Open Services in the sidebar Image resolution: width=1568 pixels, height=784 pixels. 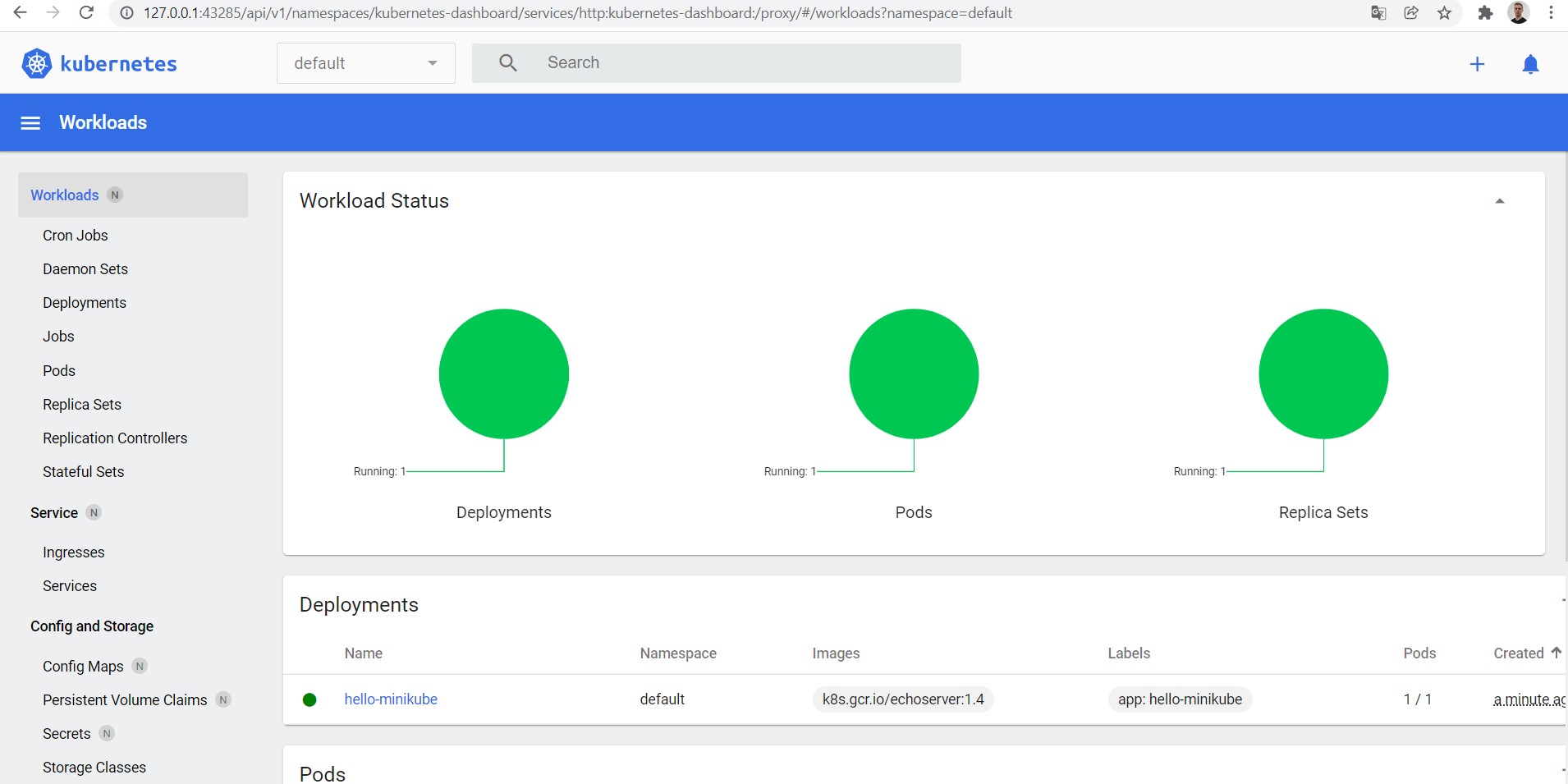(70, 586)
